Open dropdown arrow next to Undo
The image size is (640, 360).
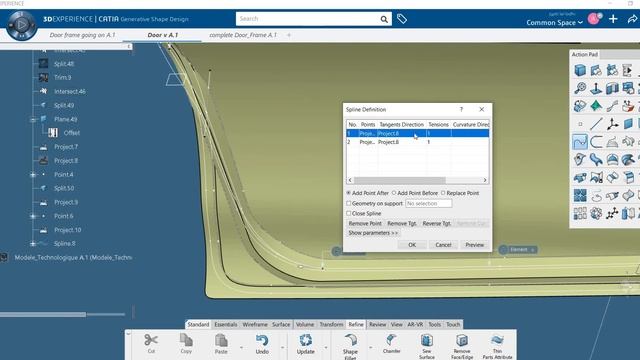click(x=282, y=347)
